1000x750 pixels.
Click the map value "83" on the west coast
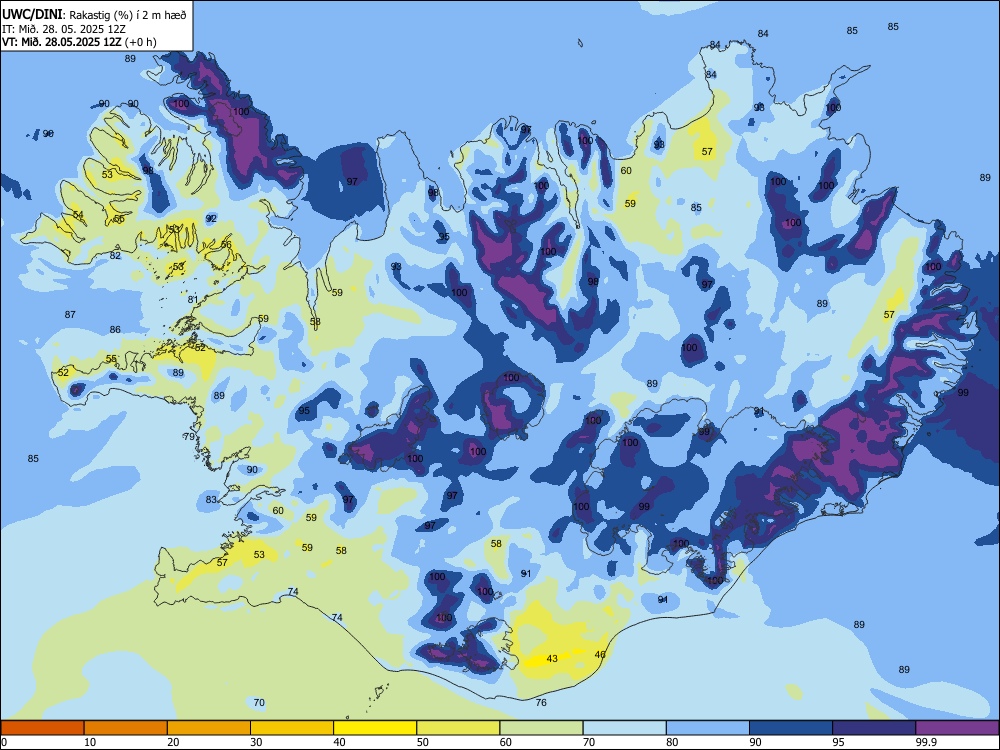click(x=211, y=499)
